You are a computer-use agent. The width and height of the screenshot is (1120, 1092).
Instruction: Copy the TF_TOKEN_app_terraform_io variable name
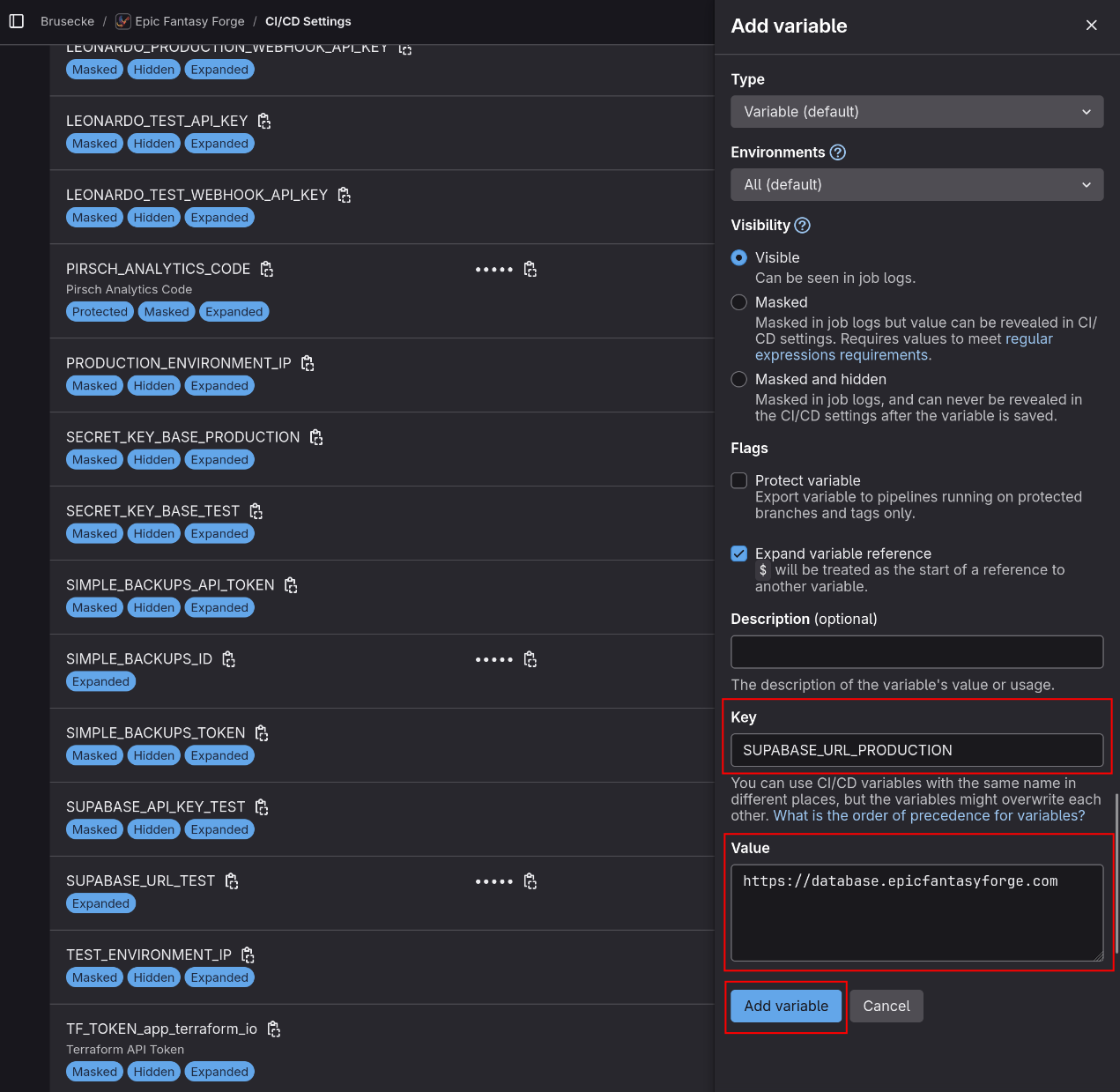(x=273, y=1029)
